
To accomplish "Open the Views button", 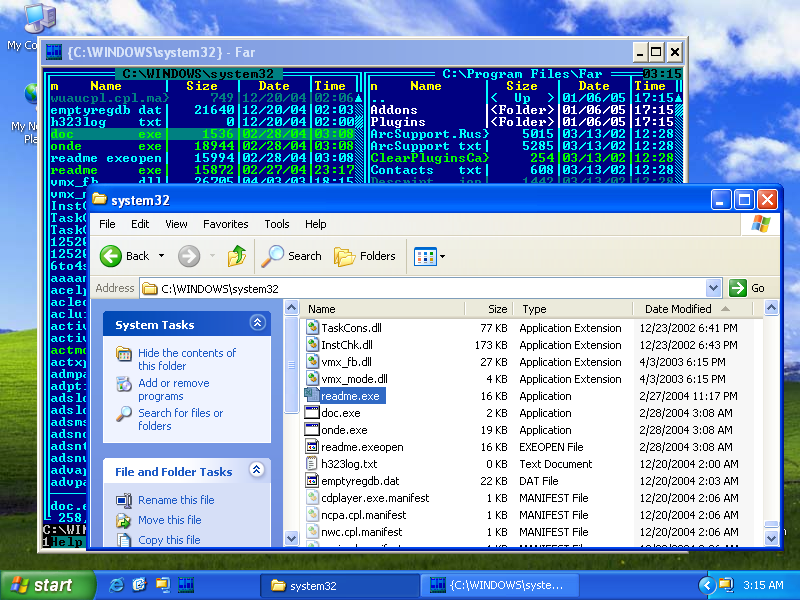I will [x=425, y=256].
